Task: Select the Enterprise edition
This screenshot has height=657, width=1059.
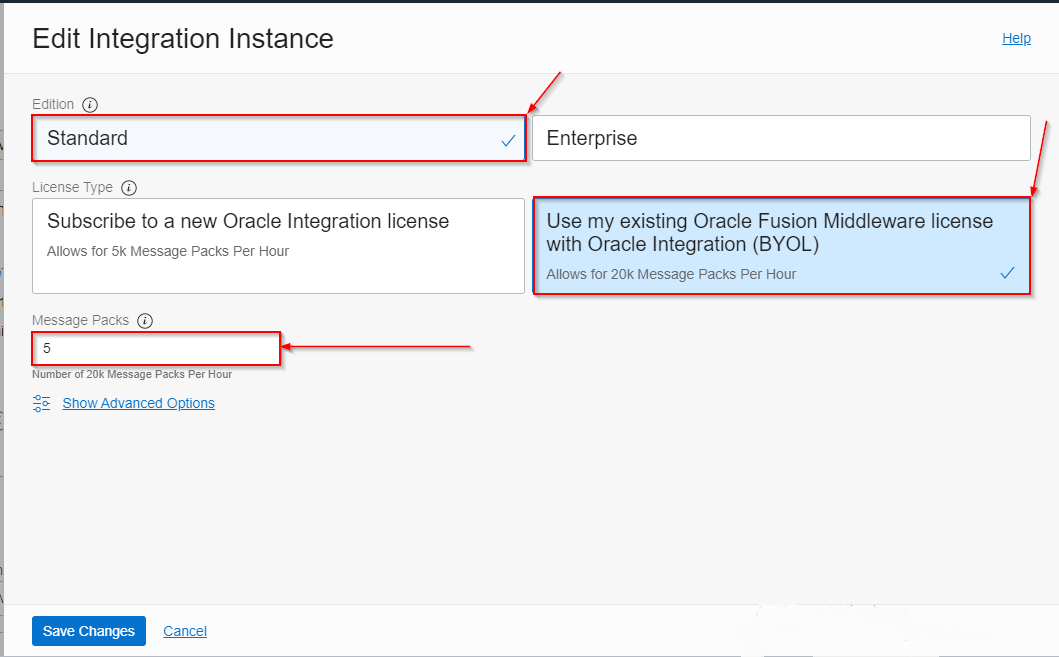Action: [x=781, y=137]
